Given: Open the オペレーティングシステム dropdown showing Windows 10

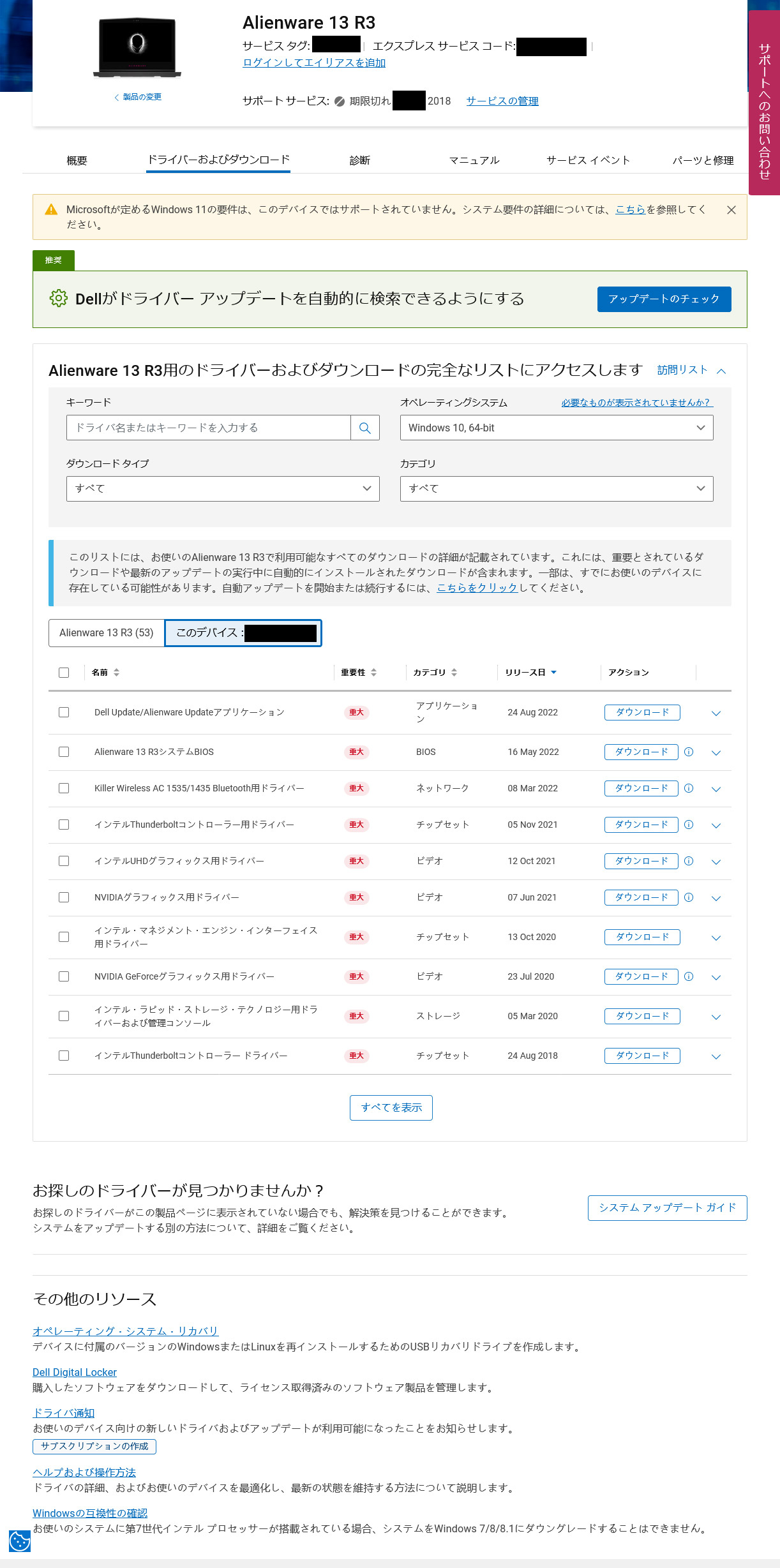Looking at the screenshot, I should click(556, 428).
